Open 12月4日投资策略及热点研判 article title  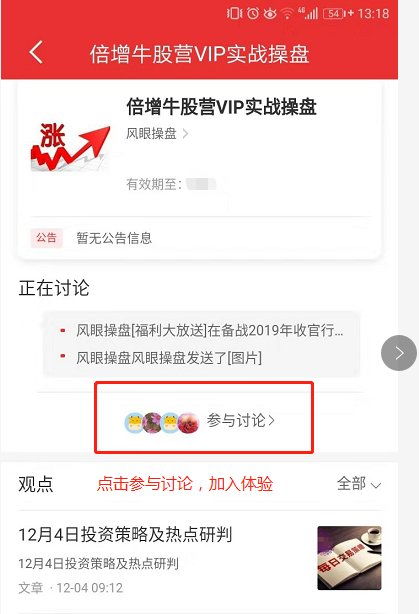tap(125, 534)
